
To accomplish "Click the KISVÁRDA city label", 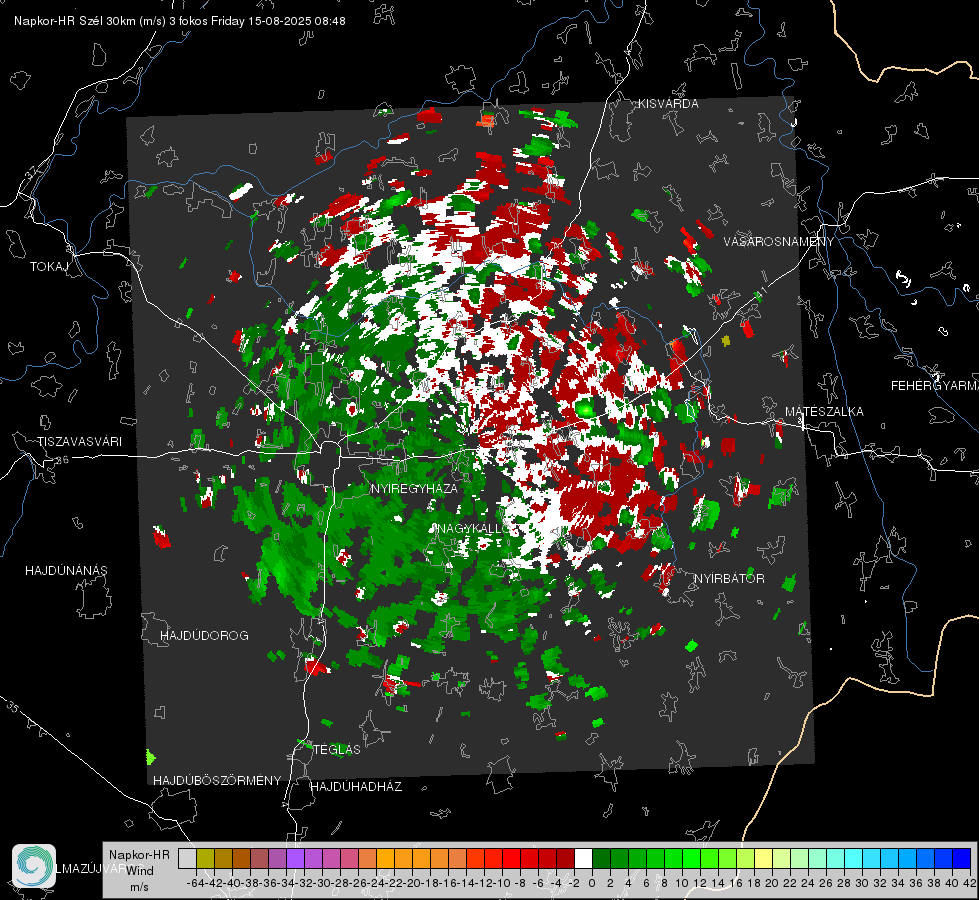I will point(668,104).
